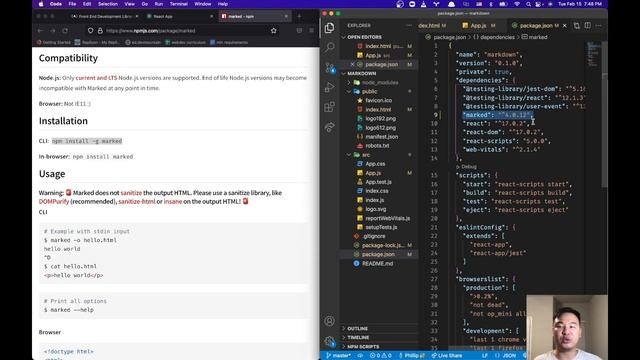The width and height of the screenshot is (640, 360).
Task: Open the Search view in VS Code activity bar
Action: coord(329,47)
